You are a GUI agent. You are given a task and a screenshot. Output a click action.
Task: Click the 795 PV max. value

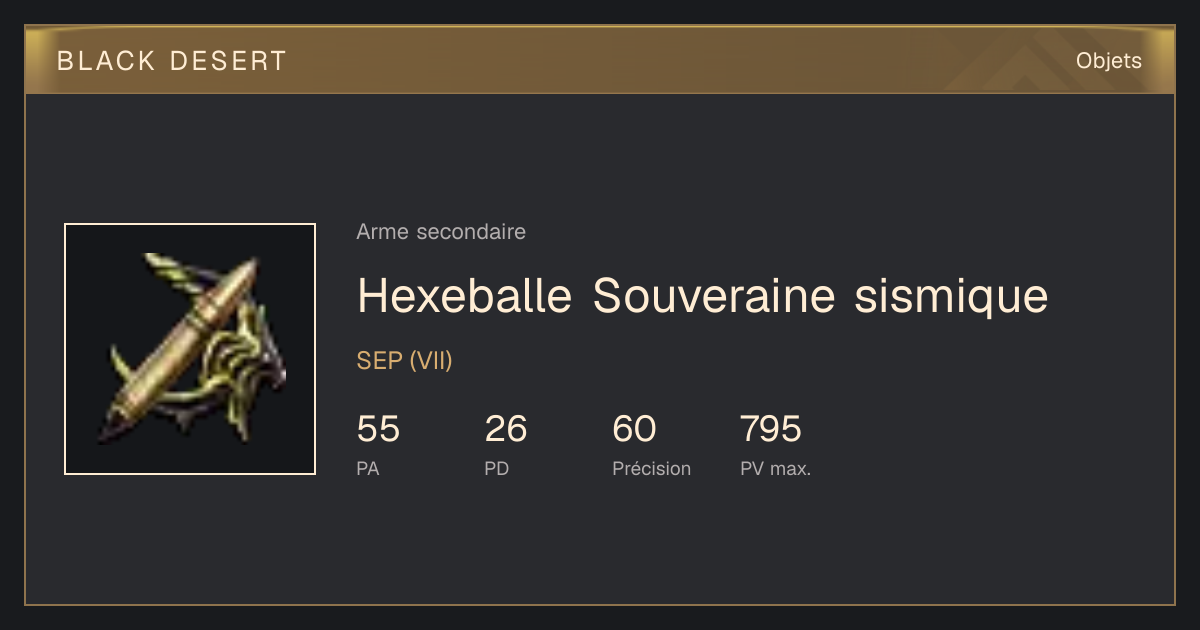coord(771,430)
